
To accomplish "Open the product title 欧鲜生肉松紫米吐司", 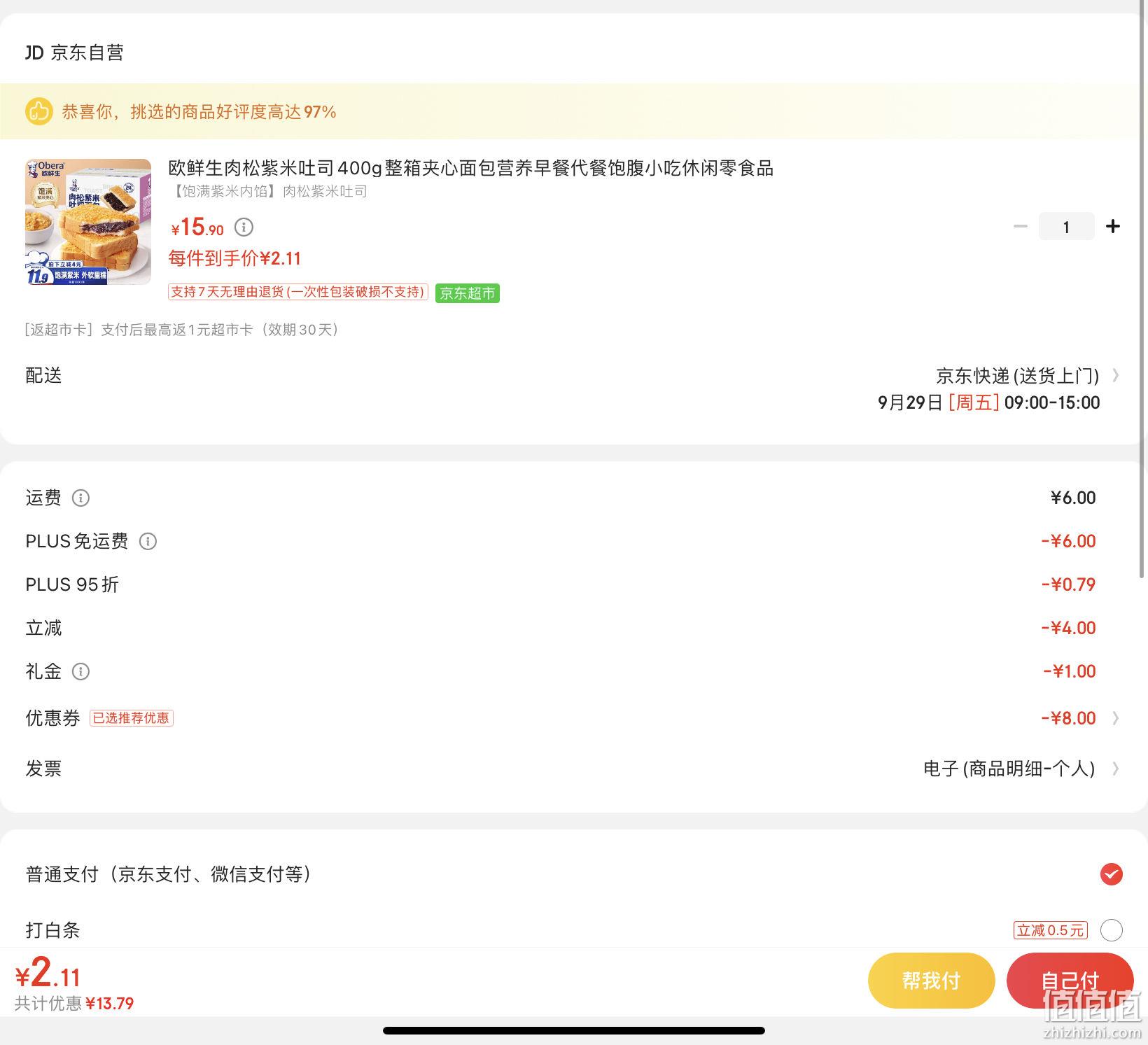I will pos(470,168).
